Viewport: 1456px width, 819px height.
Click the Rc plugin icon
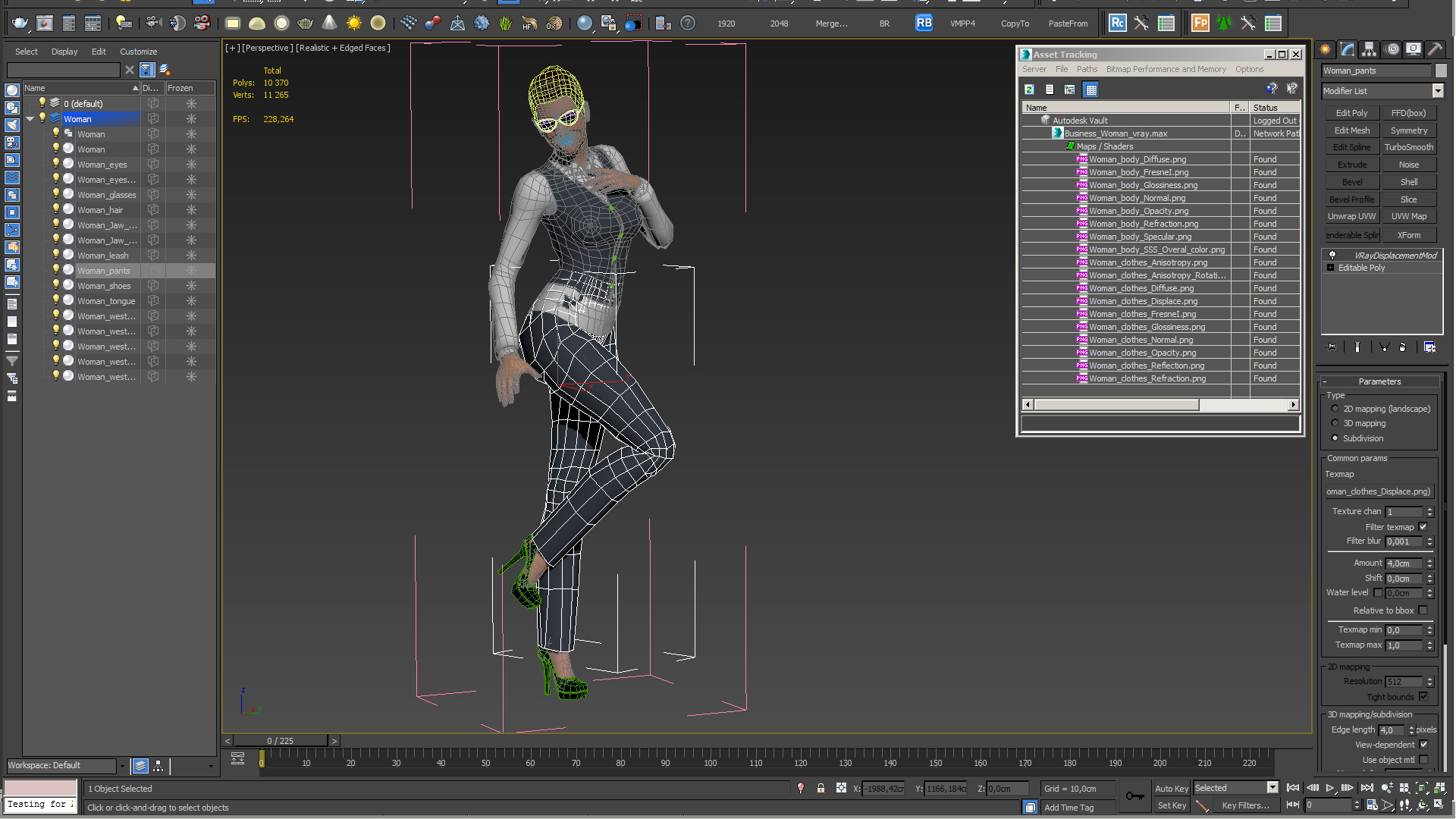click(1117, 23)
